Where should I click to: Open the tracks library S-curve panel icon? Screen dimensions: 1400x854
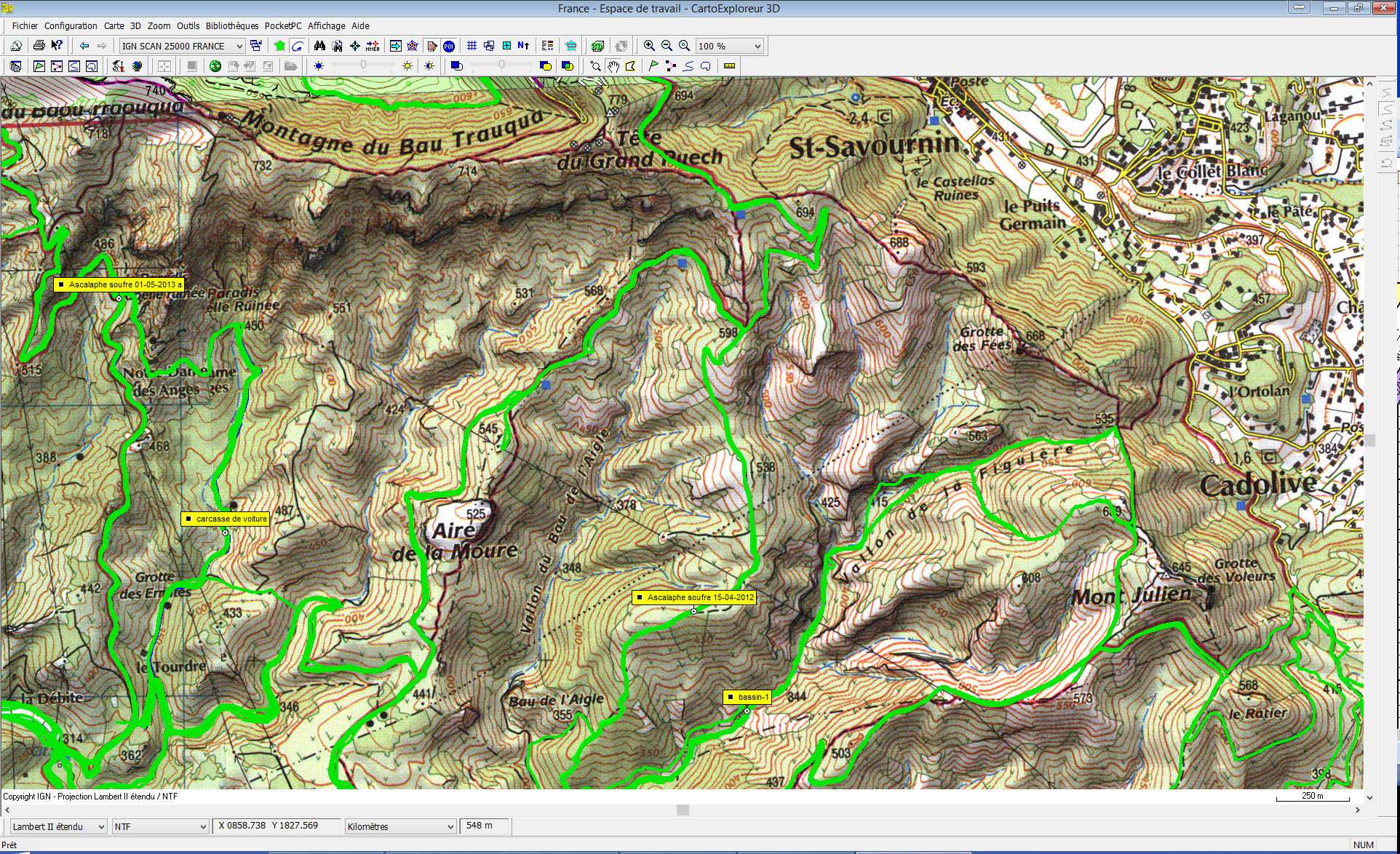(74, 66)
